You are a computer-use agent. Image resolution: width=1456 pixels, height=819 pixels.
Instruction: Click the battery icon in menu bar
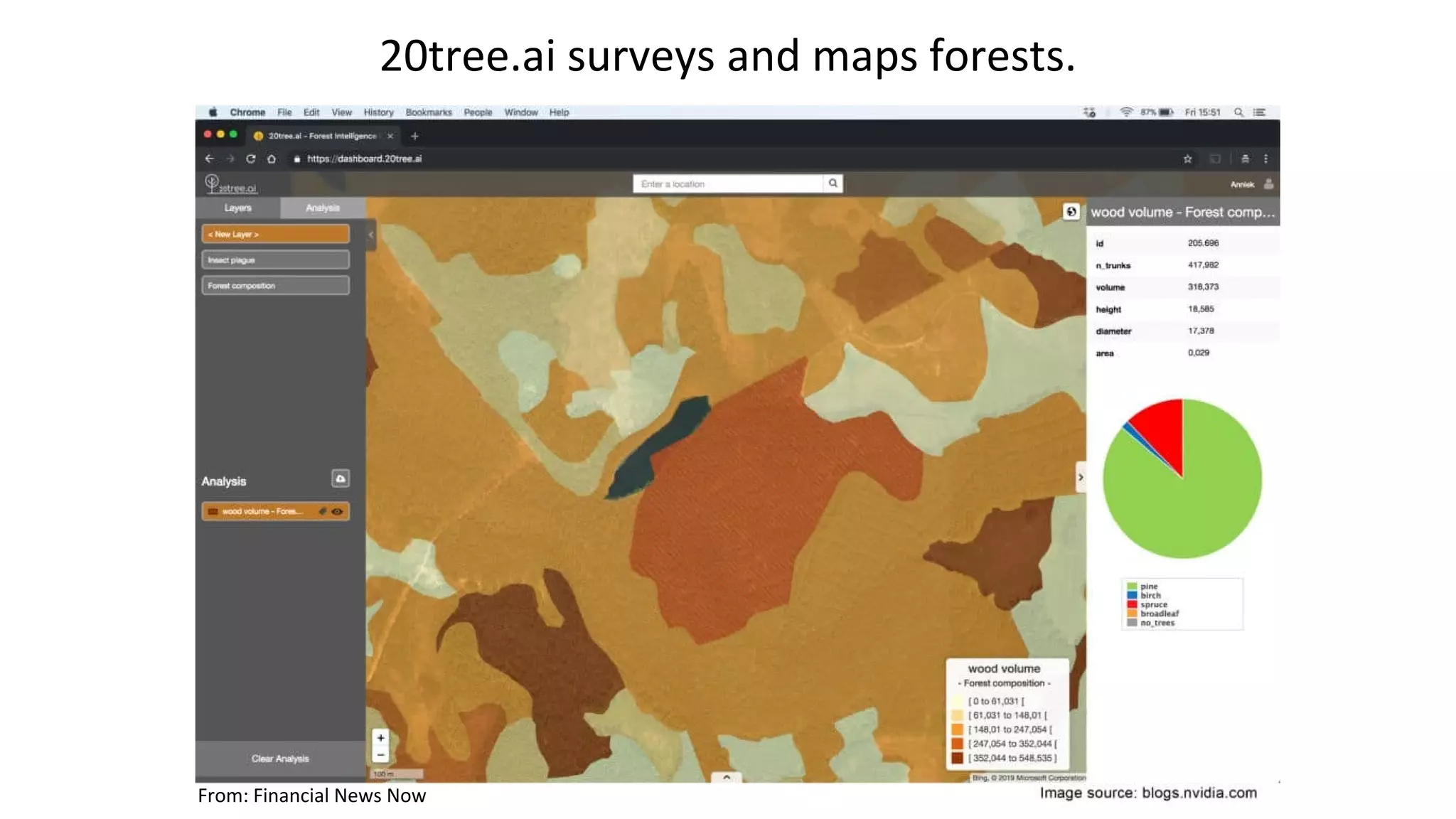click(1166, 112)
